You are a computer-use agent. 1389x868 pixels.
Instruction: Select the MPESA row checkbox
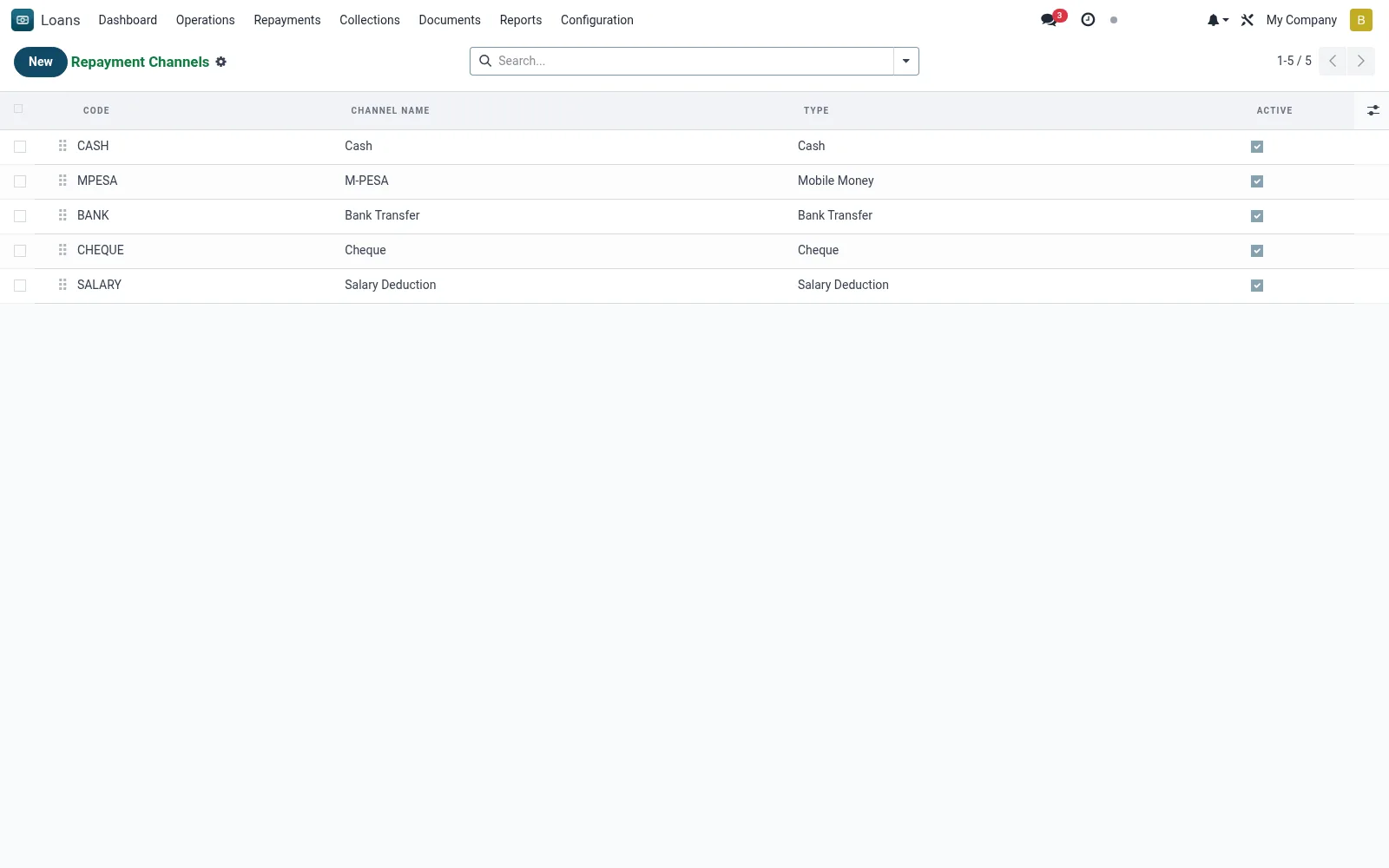[20, 181]
